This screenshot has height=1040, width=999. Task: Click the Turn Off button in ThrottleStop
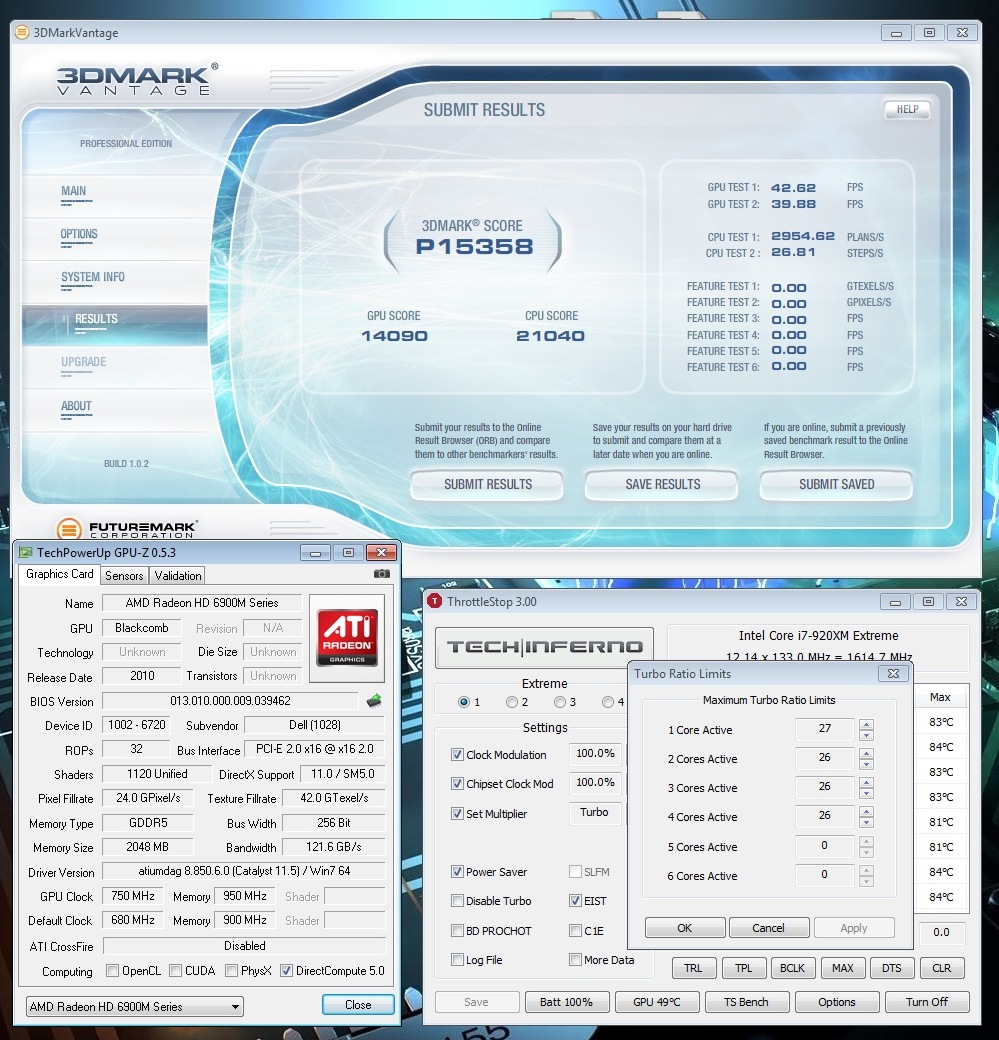(x=927, y=1002)
